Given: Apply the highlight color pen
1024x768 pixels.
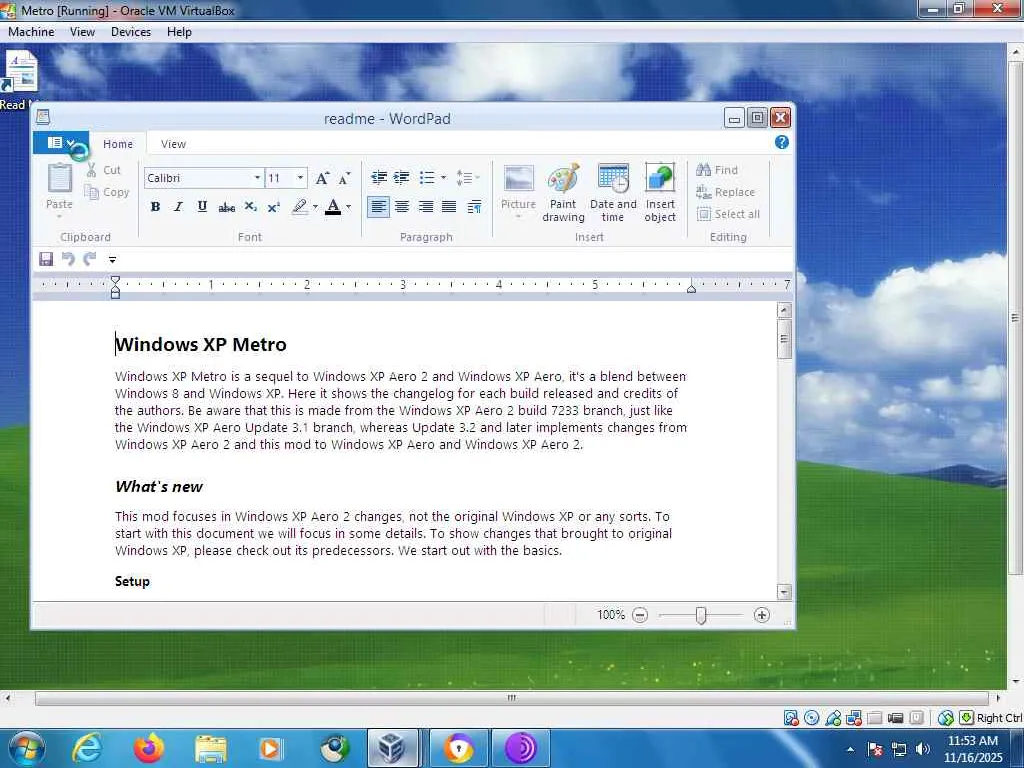Looking at the screenshot, I should [x=299, y=207].
